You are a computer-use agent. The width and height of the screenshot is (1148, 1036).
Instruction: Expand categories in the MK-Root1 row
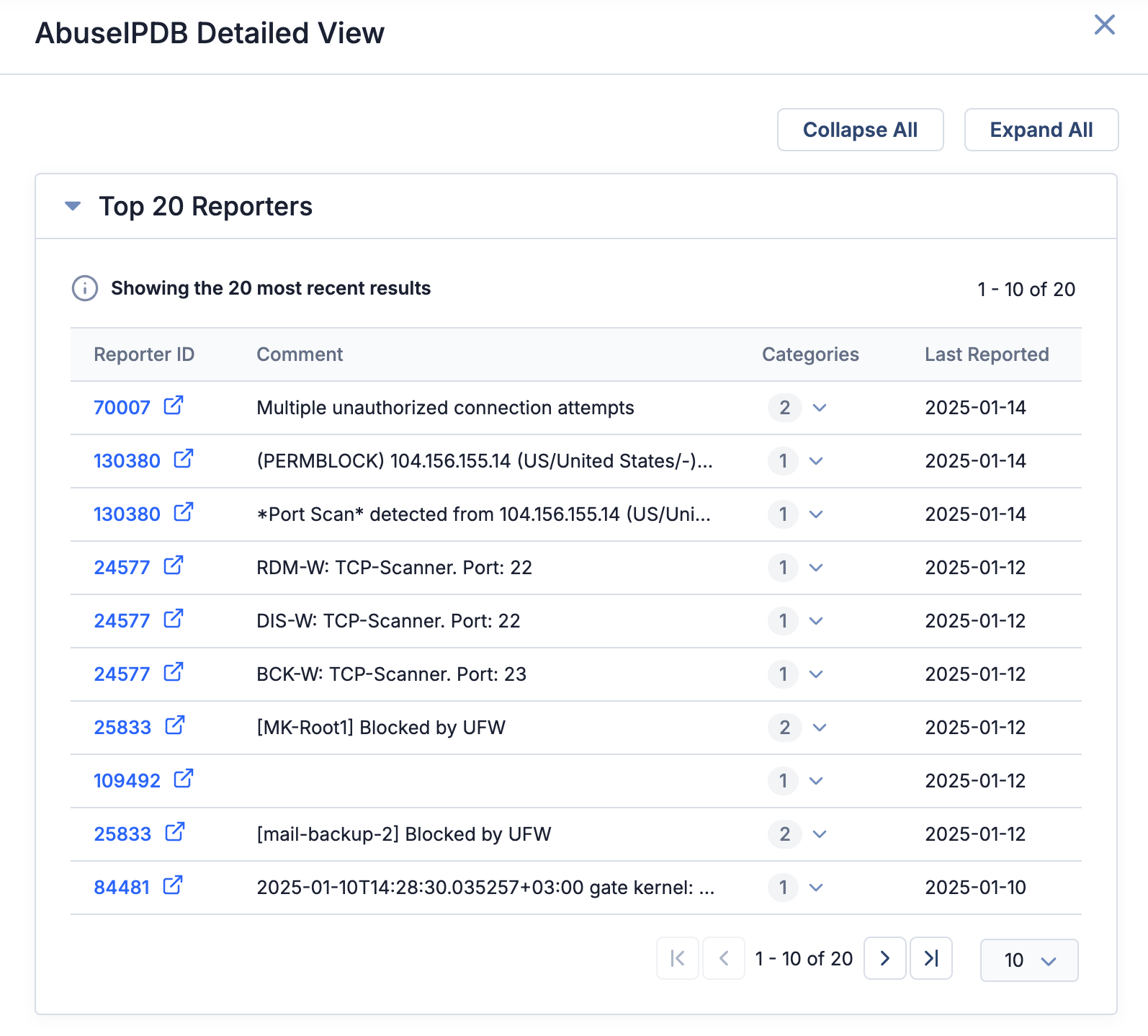820,728
